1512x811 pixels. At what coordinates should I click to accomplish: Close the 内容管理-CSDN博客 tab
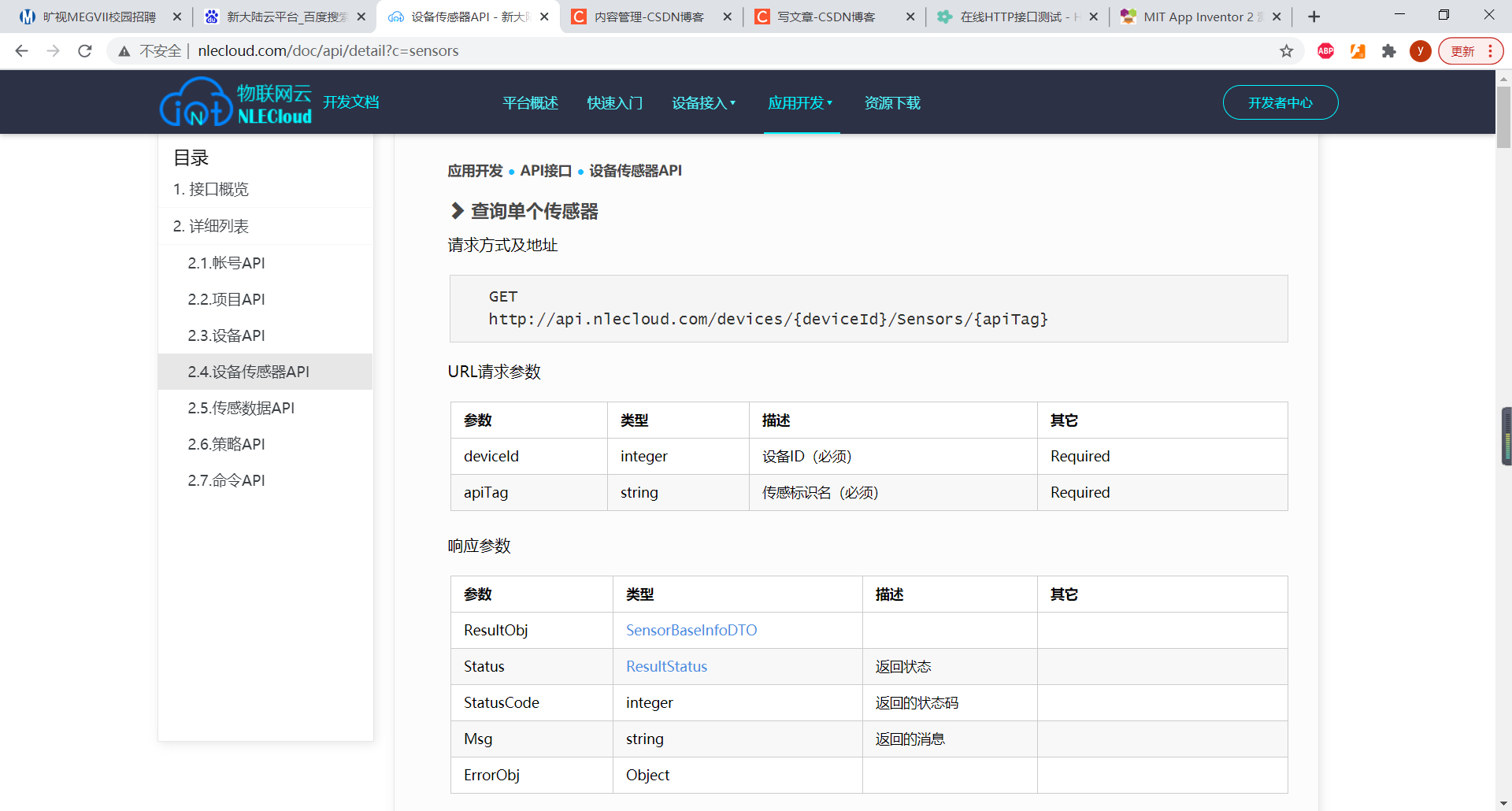coord(727,17)
